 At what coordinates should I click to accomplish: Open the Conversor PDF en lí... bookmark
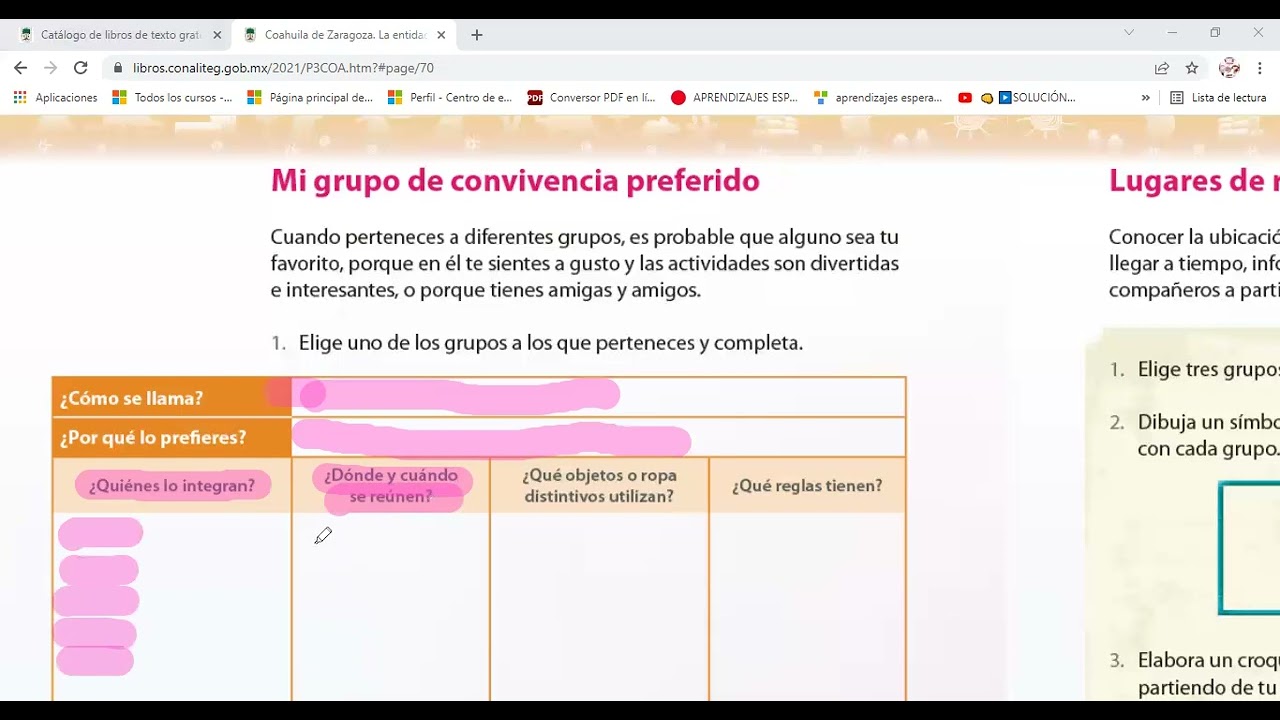pos(591,98)
